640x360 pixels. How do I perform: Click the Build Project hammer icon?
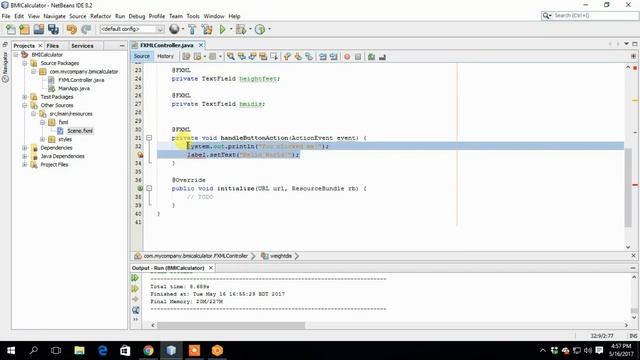point(192,29)
